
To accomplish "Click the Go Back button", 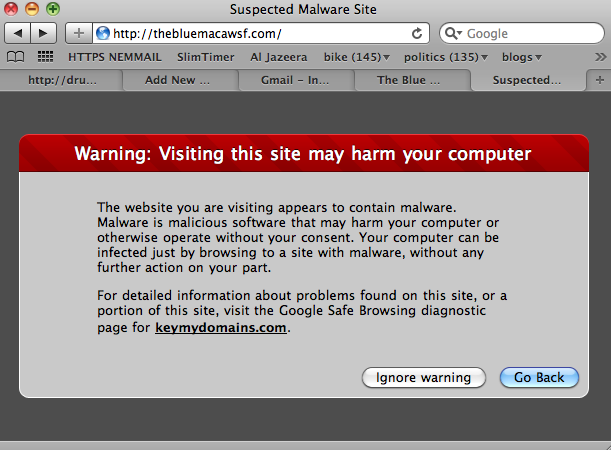I will coord(539,378).
